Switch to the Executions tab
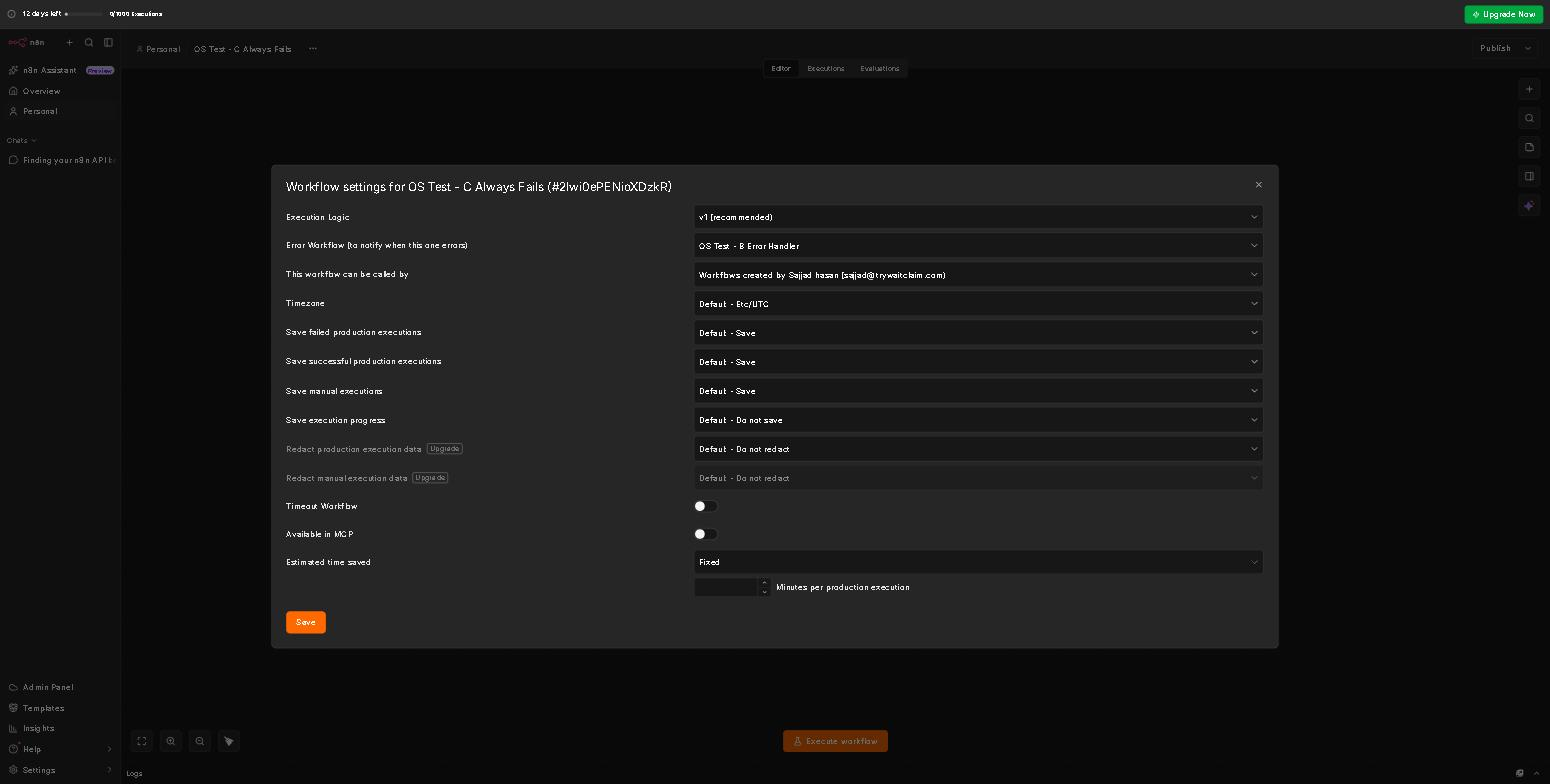The height and width of the screenshot is (784, 1550). click(826, 69)
